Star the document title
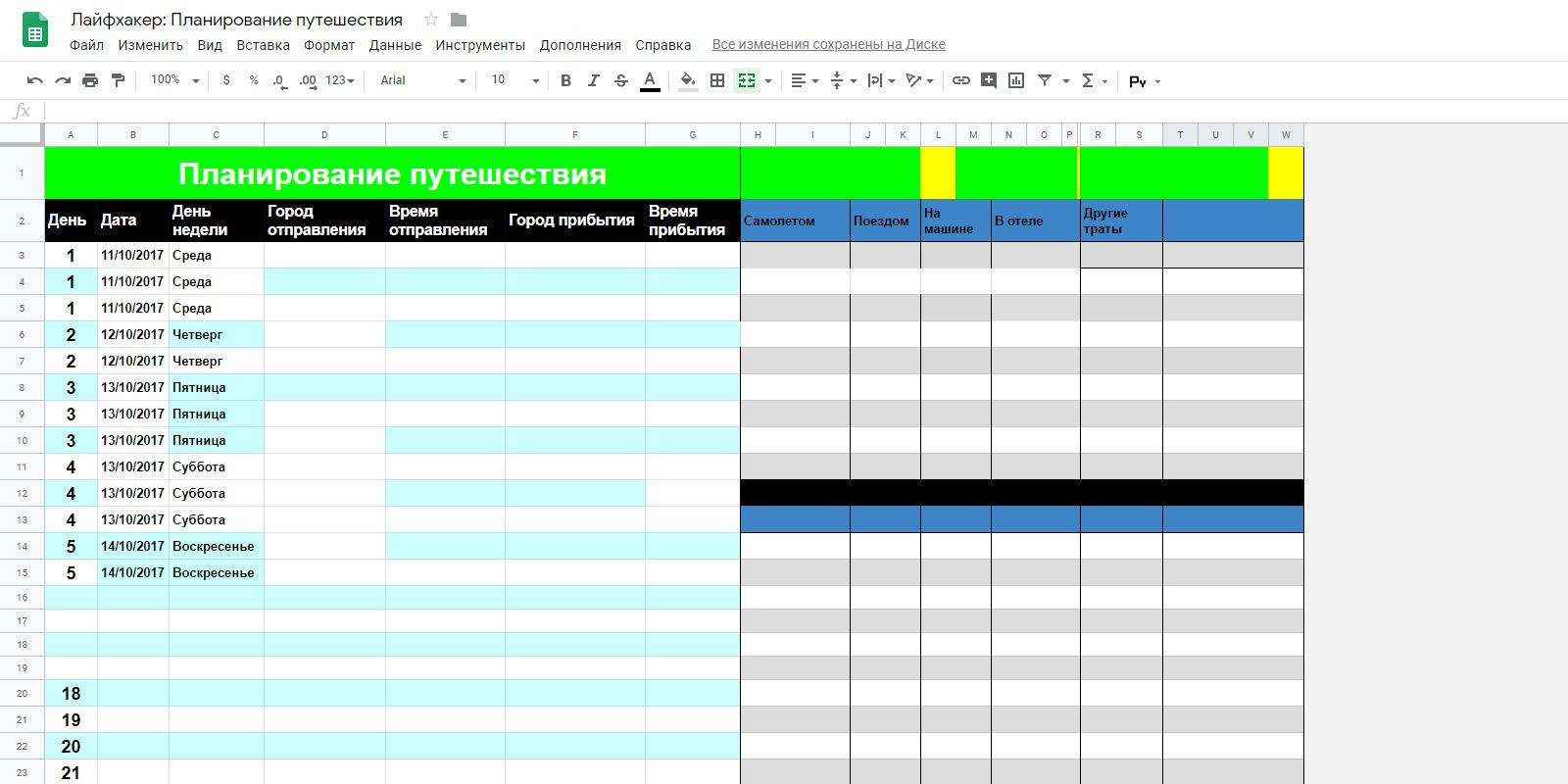This screenshot has height=784, width=1568. 431,20
